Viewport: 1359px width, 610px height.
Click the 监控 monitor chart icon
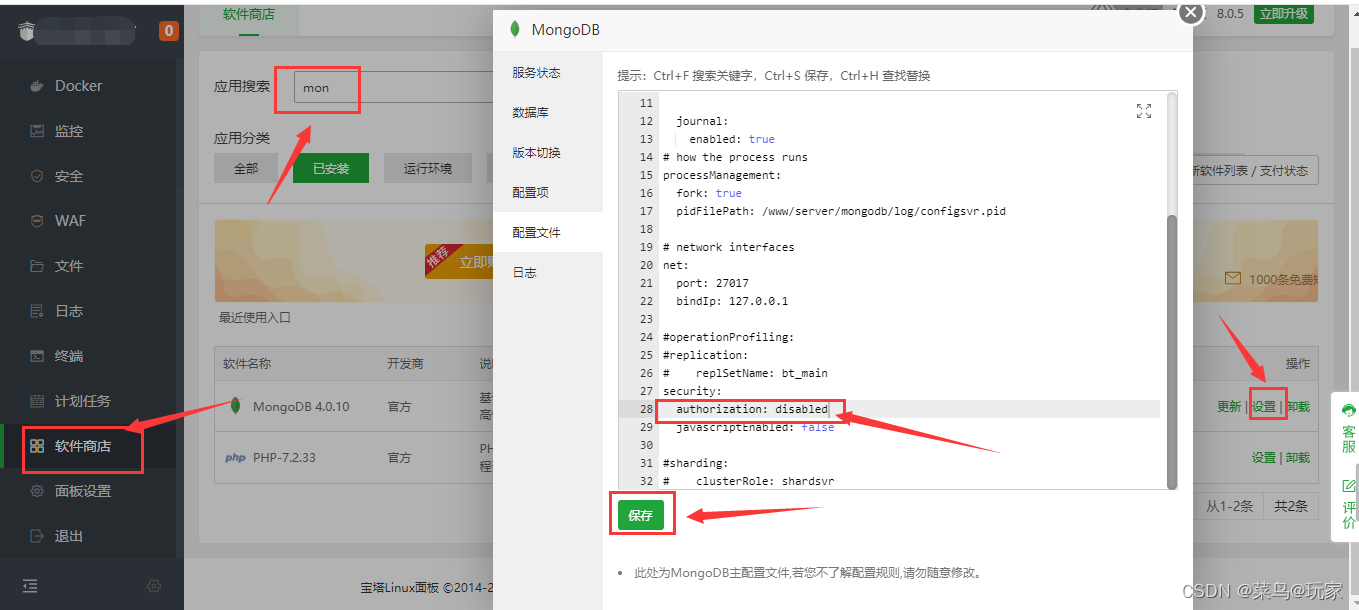[37, 131]
